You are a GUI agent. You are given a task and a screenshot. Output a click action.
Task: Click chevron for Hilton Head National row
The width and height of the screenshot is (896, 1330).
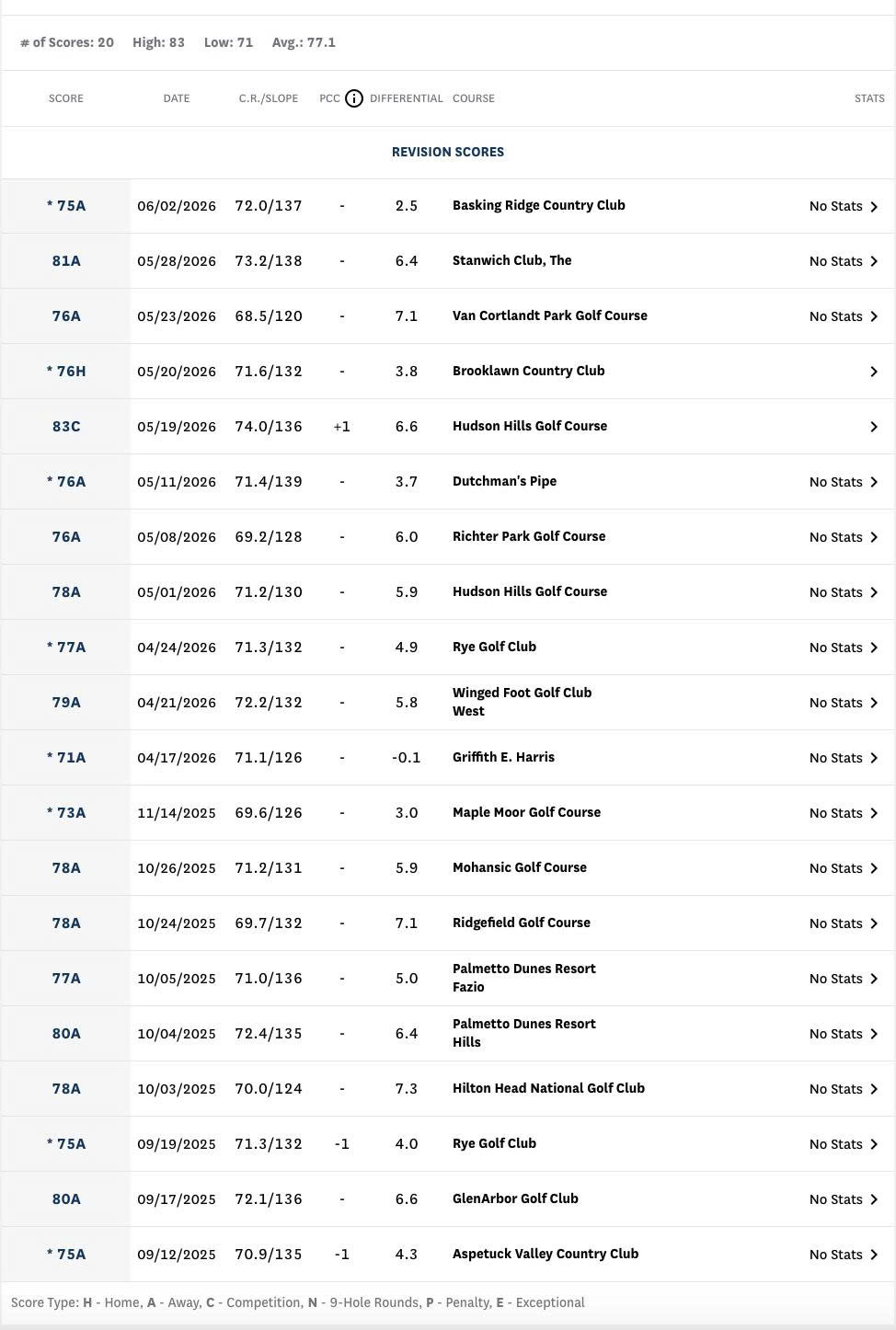(x=874, y=1089)
